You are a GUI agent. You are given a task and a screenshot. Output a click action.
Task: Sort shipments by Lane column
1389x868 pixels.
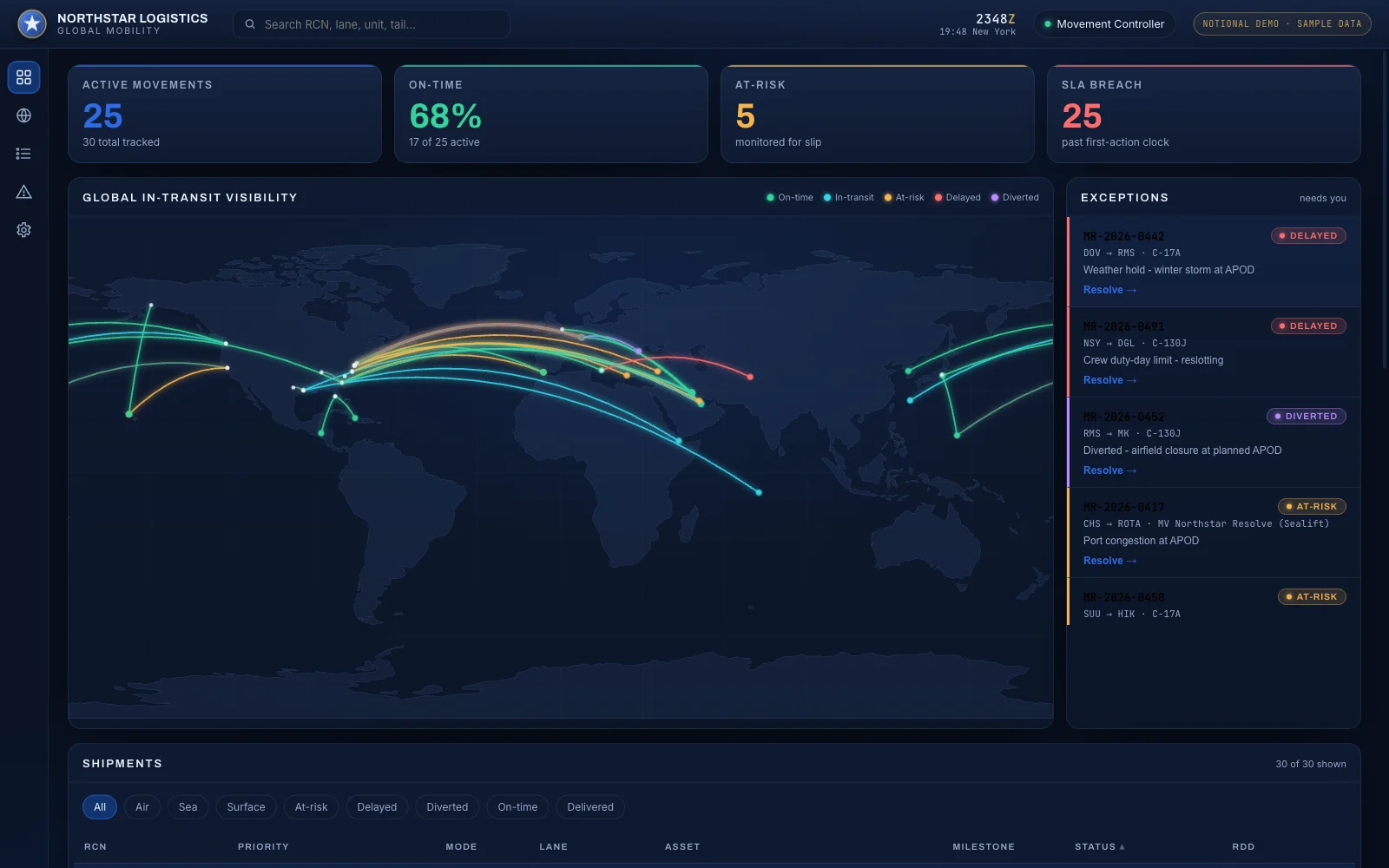553,847
